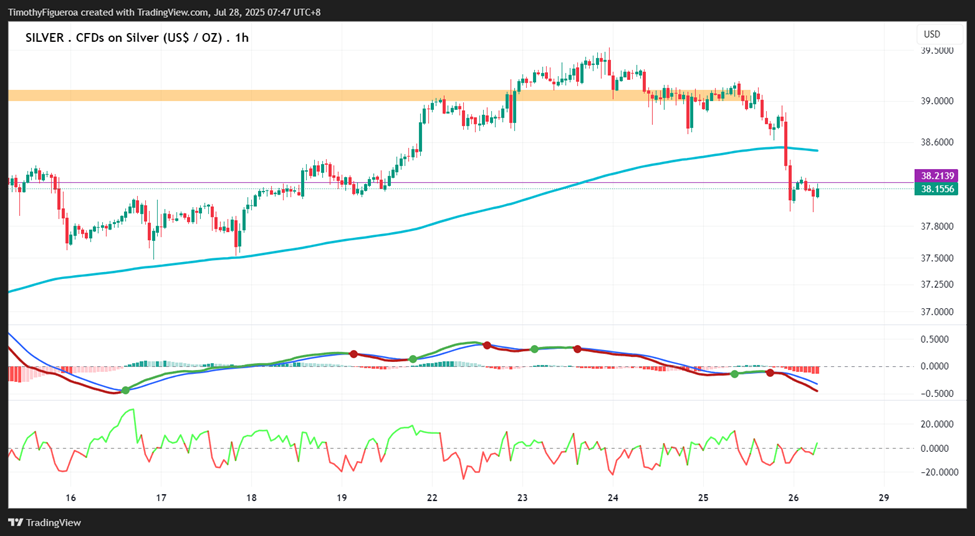
Task: Select the 39.5000 price axis label
Action: [x=937, y=50]
